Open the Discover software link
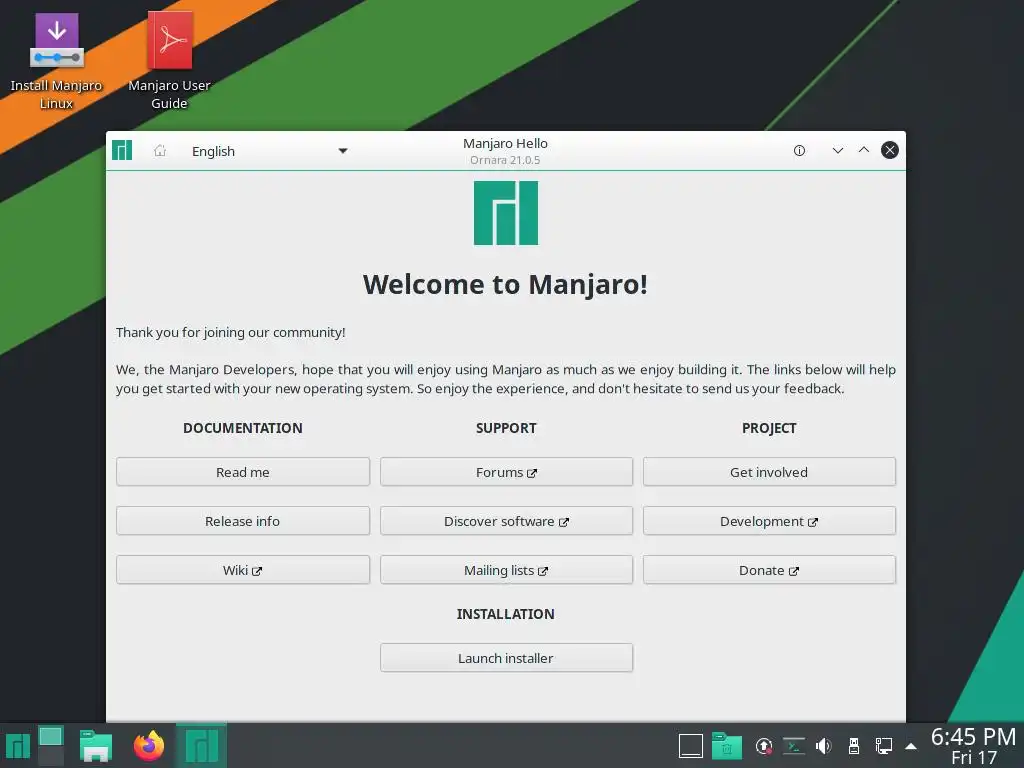Viewport: 1024px width, 768px height. coord(506,521)
